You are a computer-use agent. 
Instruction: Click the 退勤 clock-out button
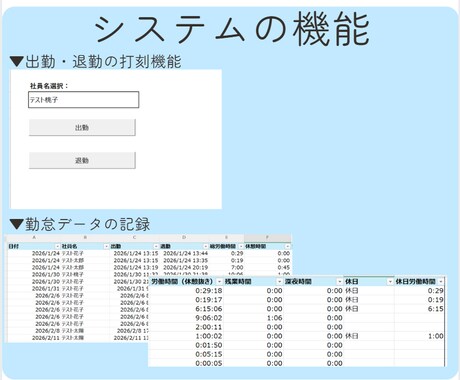82,160
